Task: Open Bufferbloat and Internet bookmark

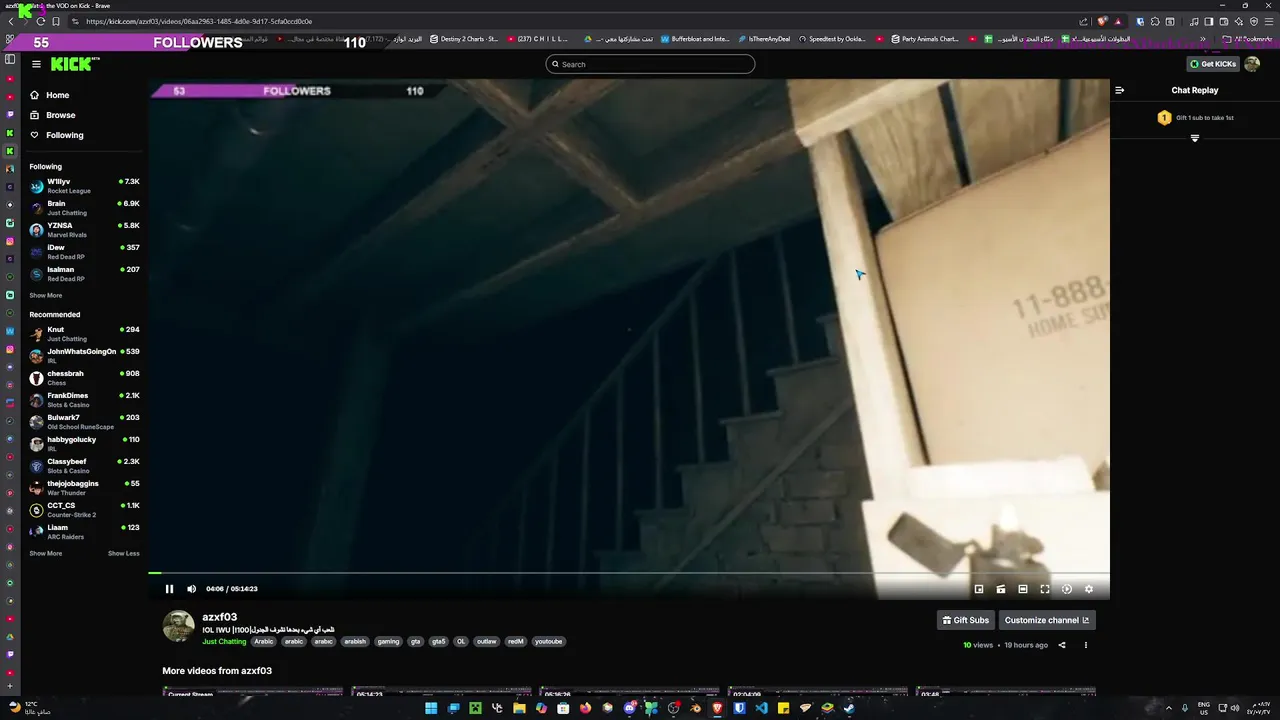Action: 695,39
